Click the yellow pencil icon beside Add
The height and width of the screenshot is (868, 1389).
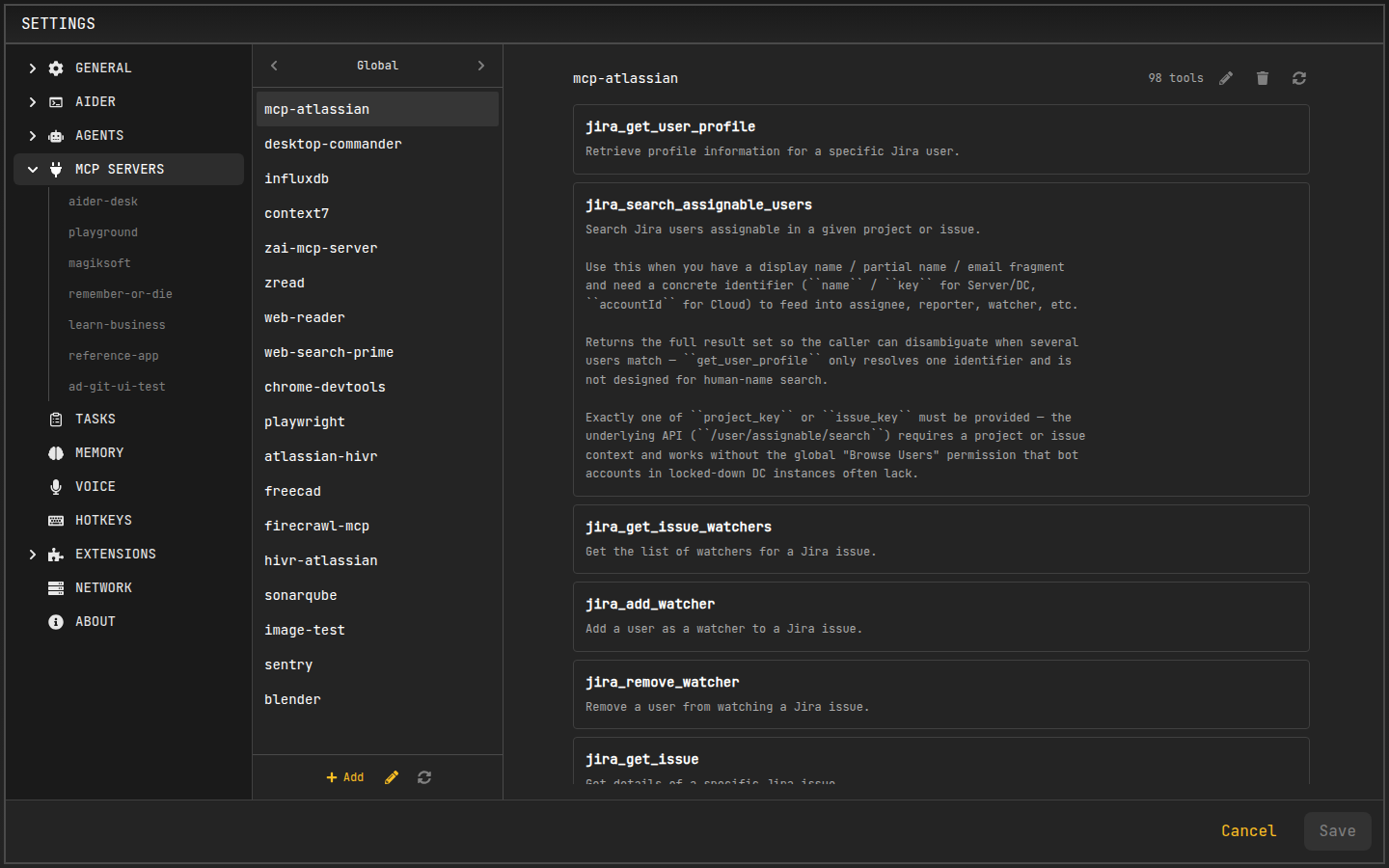click(392, 777)
